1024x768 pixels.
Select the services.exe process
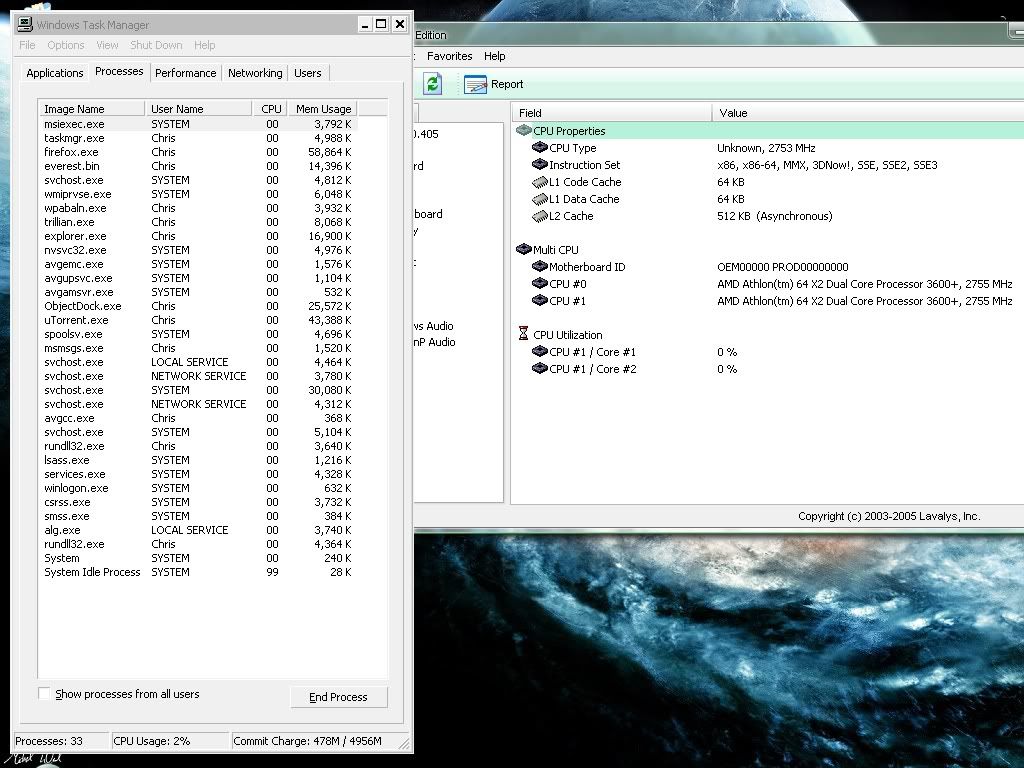199,474
